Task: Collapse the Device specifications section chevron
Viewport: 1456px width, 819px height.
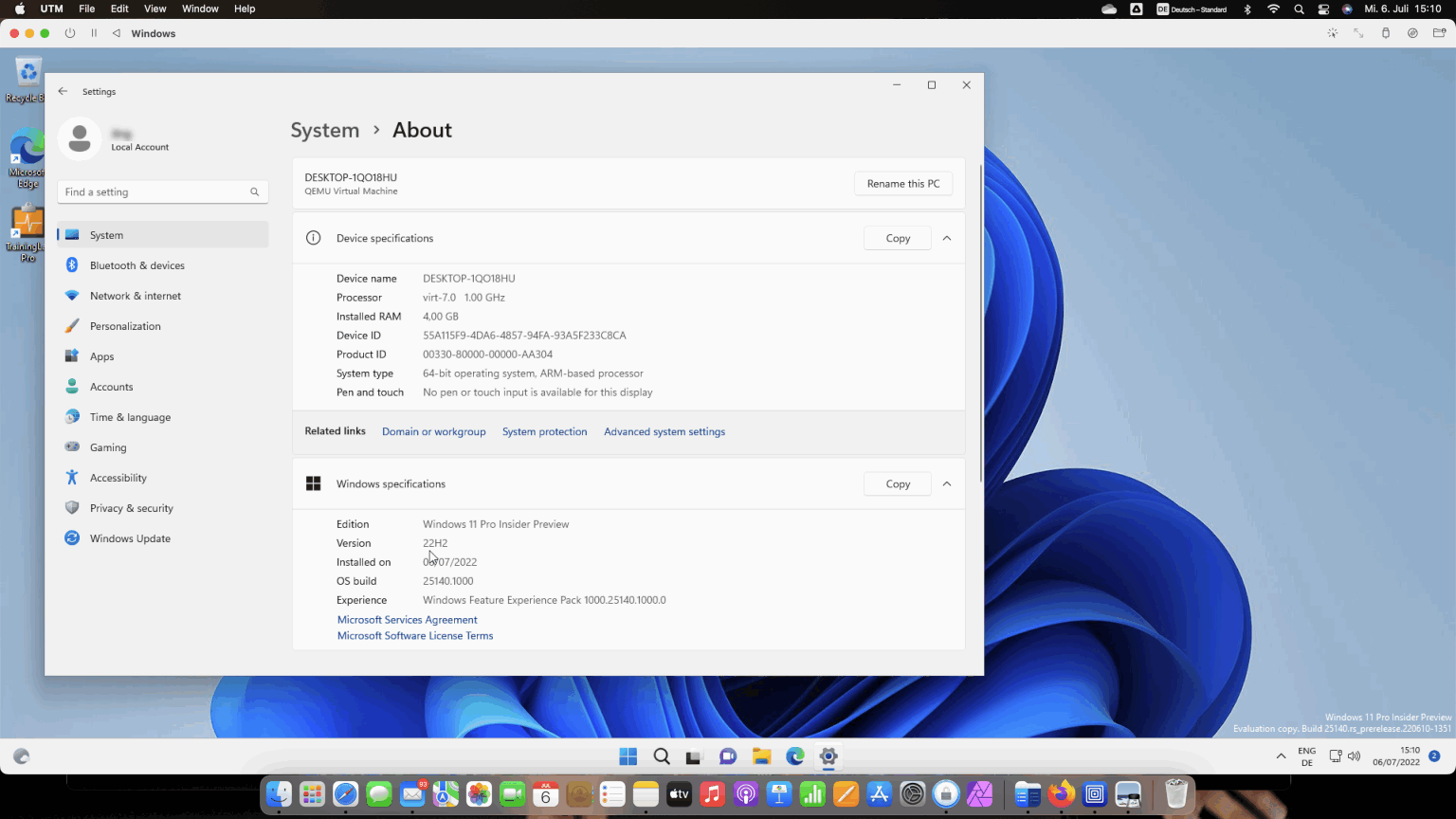Action: point(946,238)
